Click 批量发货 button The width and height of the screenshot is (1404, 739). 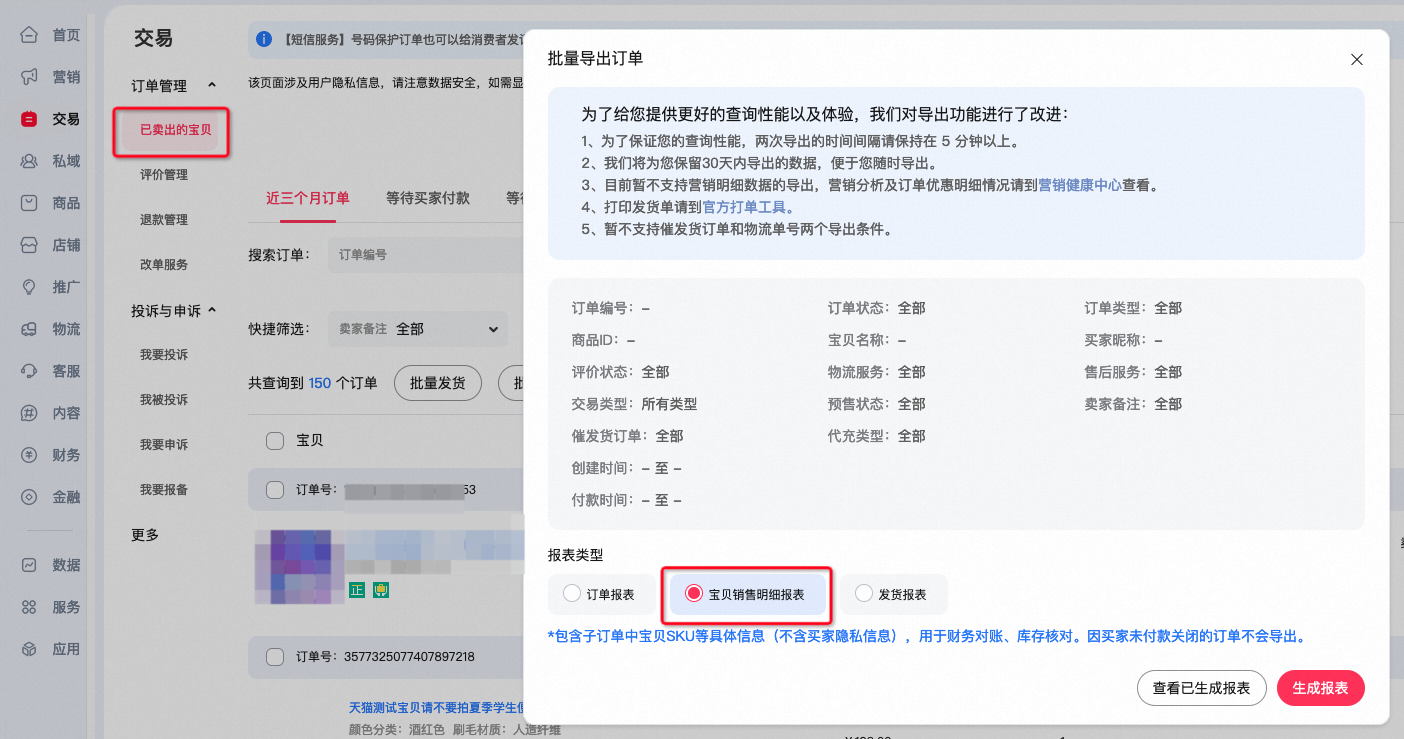pyautogui.click(x=438, y=383)
